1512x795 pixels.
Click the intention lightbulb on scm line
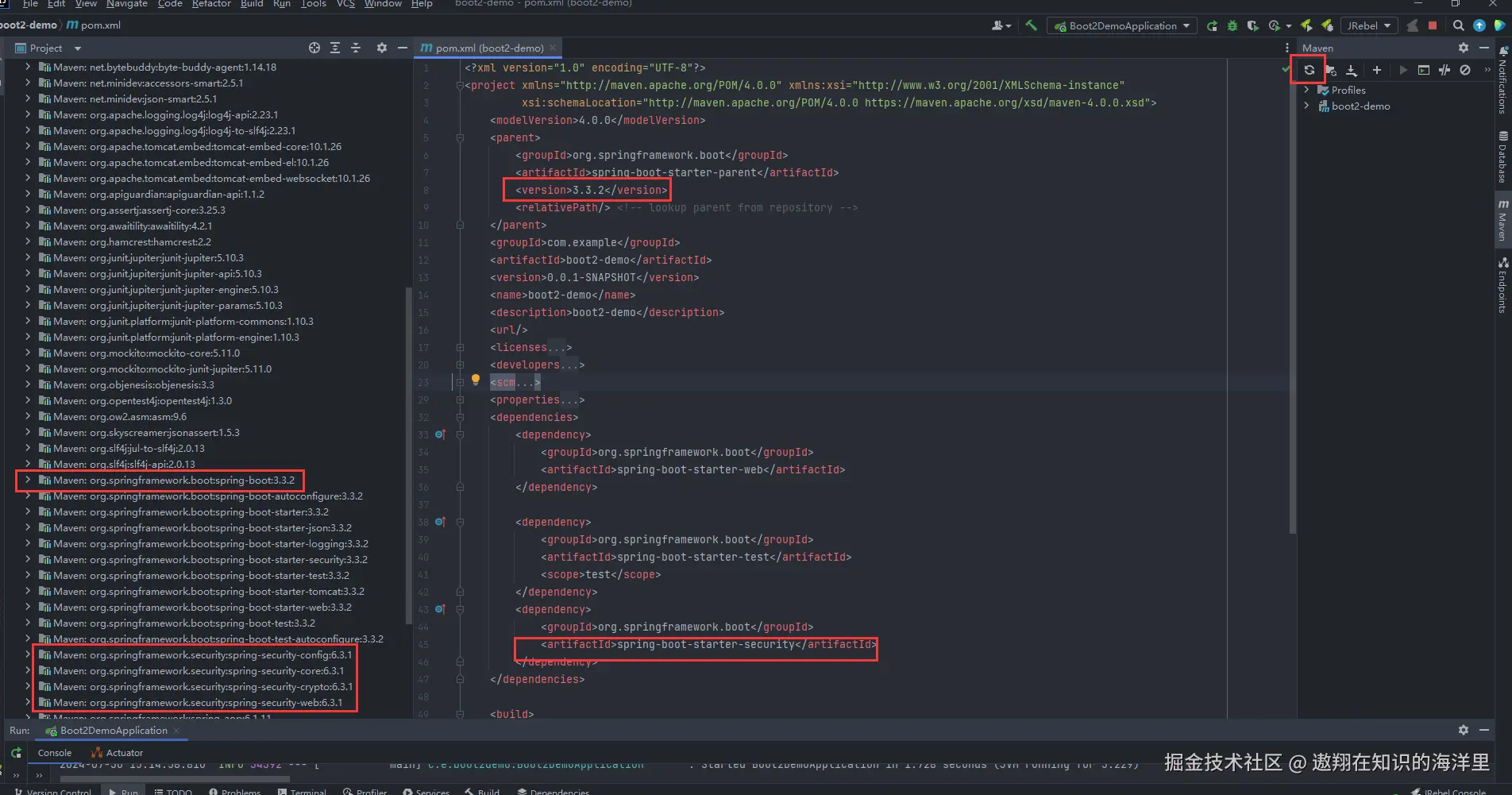(476, 380)
